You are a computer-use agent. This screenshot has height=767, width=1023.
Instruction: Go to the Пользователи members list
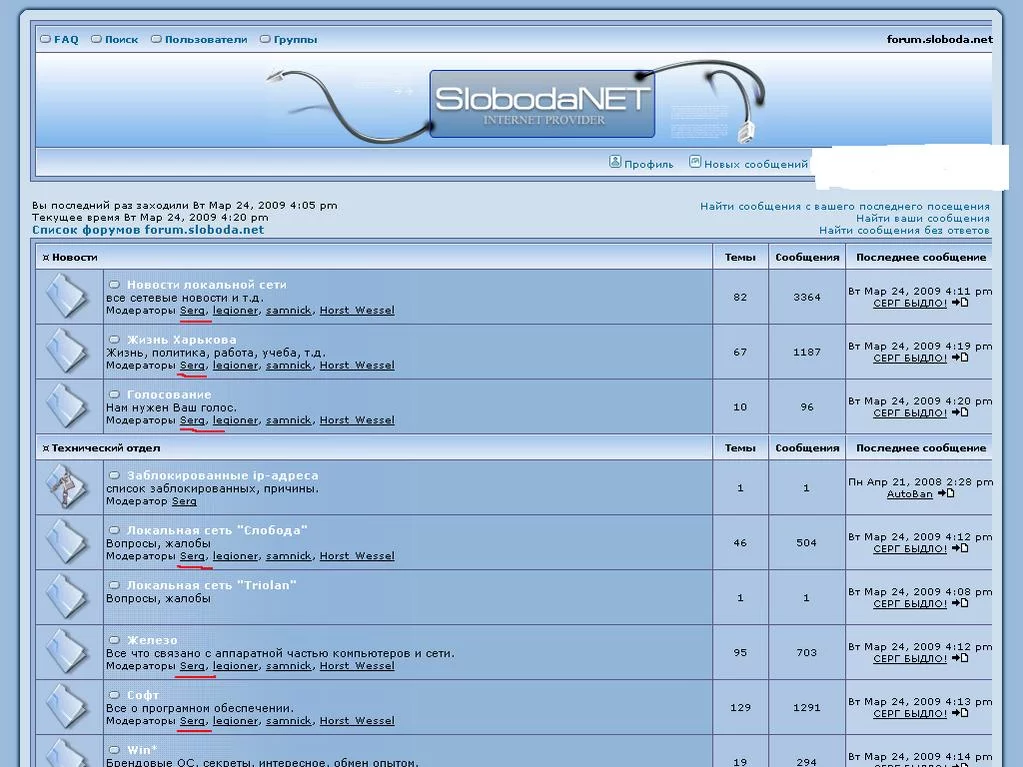pos(205,40)
